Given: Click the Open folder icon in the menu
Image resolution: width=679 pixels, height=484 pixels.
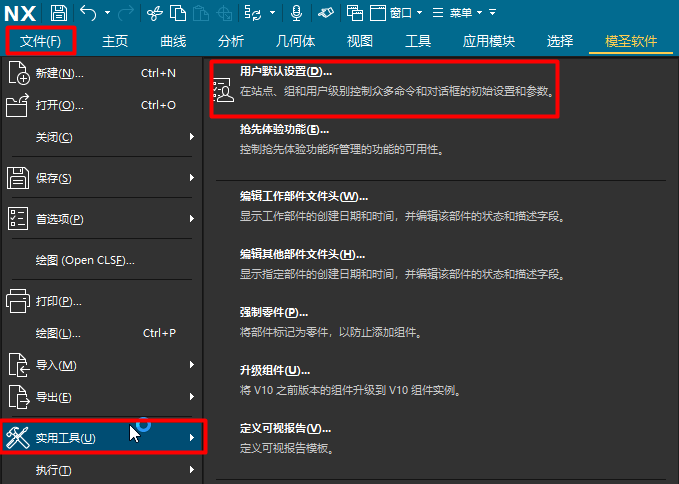Looking at the screenshot, I should pyautogui.click(x=19, y=104).
